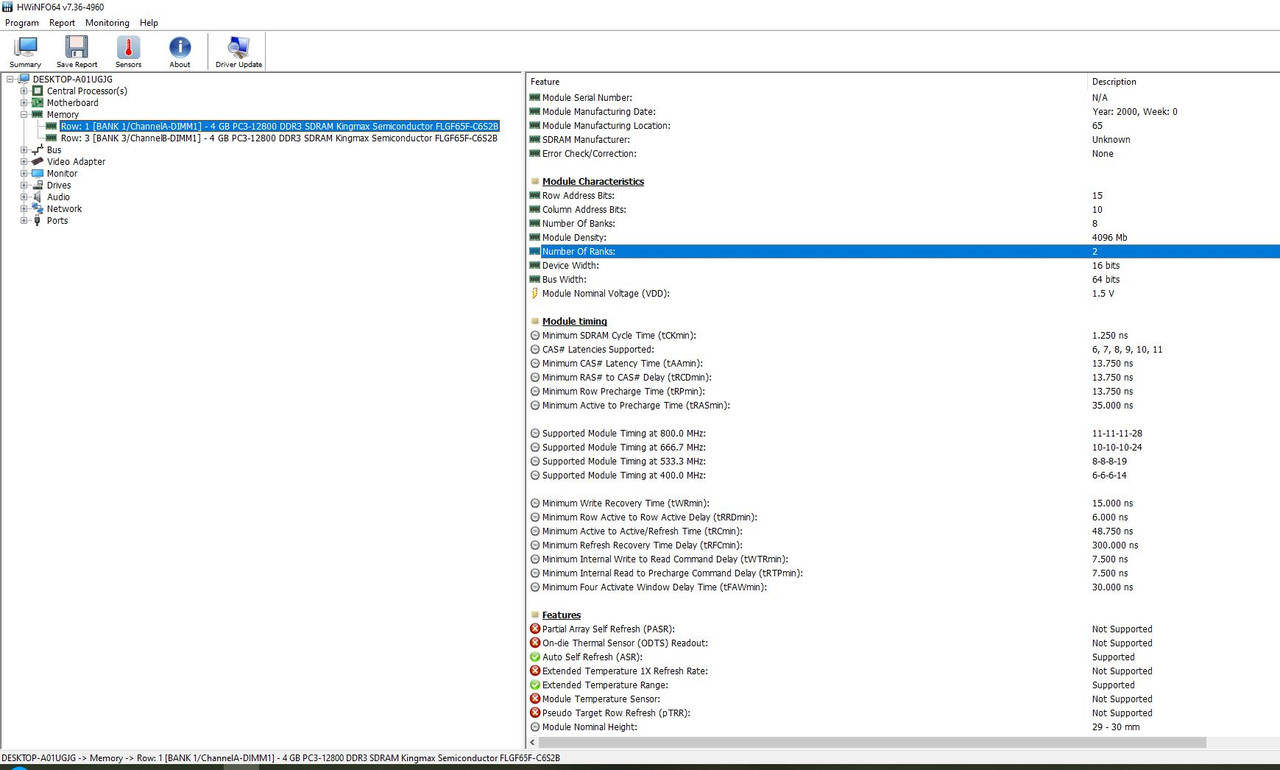The height and width of the screenshot is (770, 1280).
Task: Expand the Central Processor(s) node
Action: click(x=24, y=91)
